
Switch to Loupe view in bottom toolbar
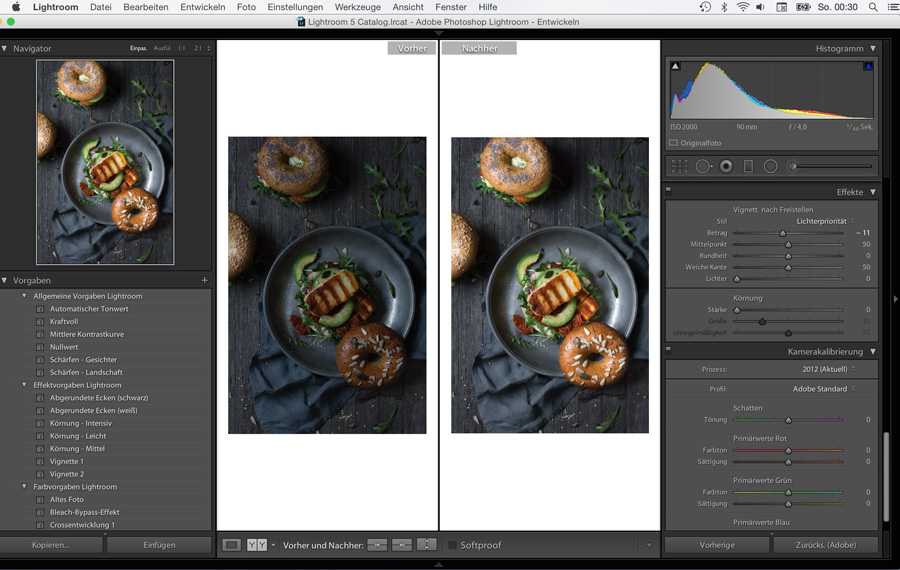(232, 545)
